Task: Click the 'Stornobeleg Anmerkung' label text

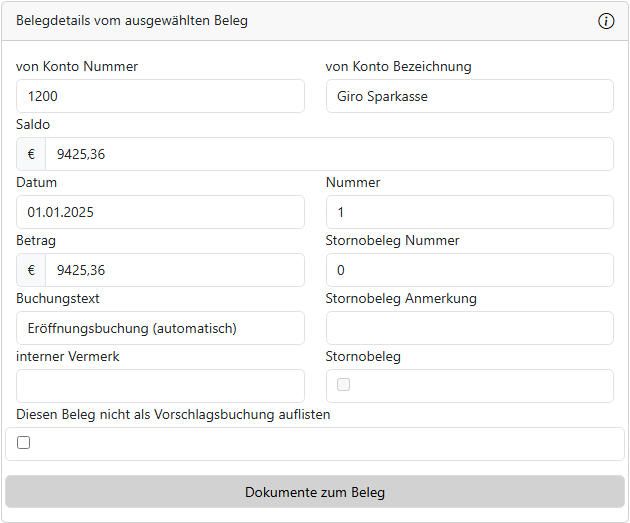Action: (x=401, y=298)
